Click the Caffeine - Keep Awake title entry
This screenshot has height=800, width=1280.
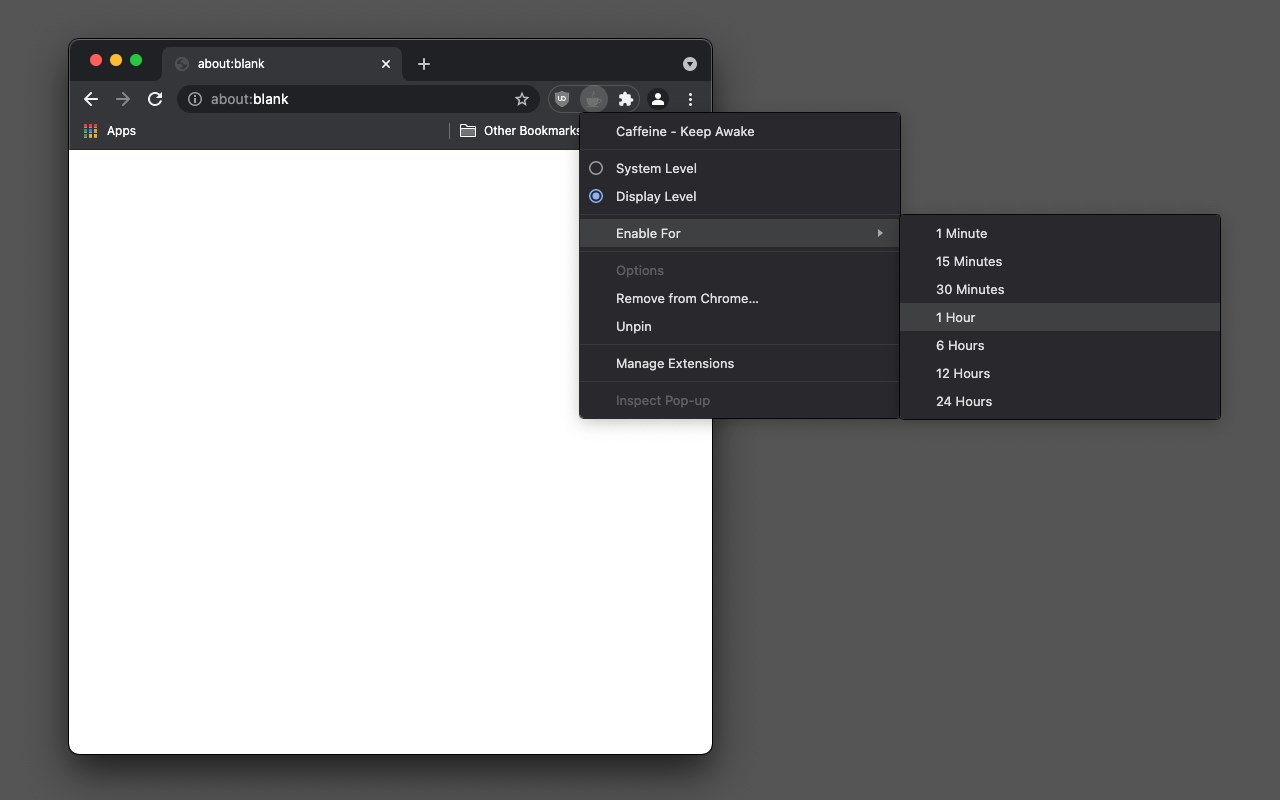(x=740, y=131)
